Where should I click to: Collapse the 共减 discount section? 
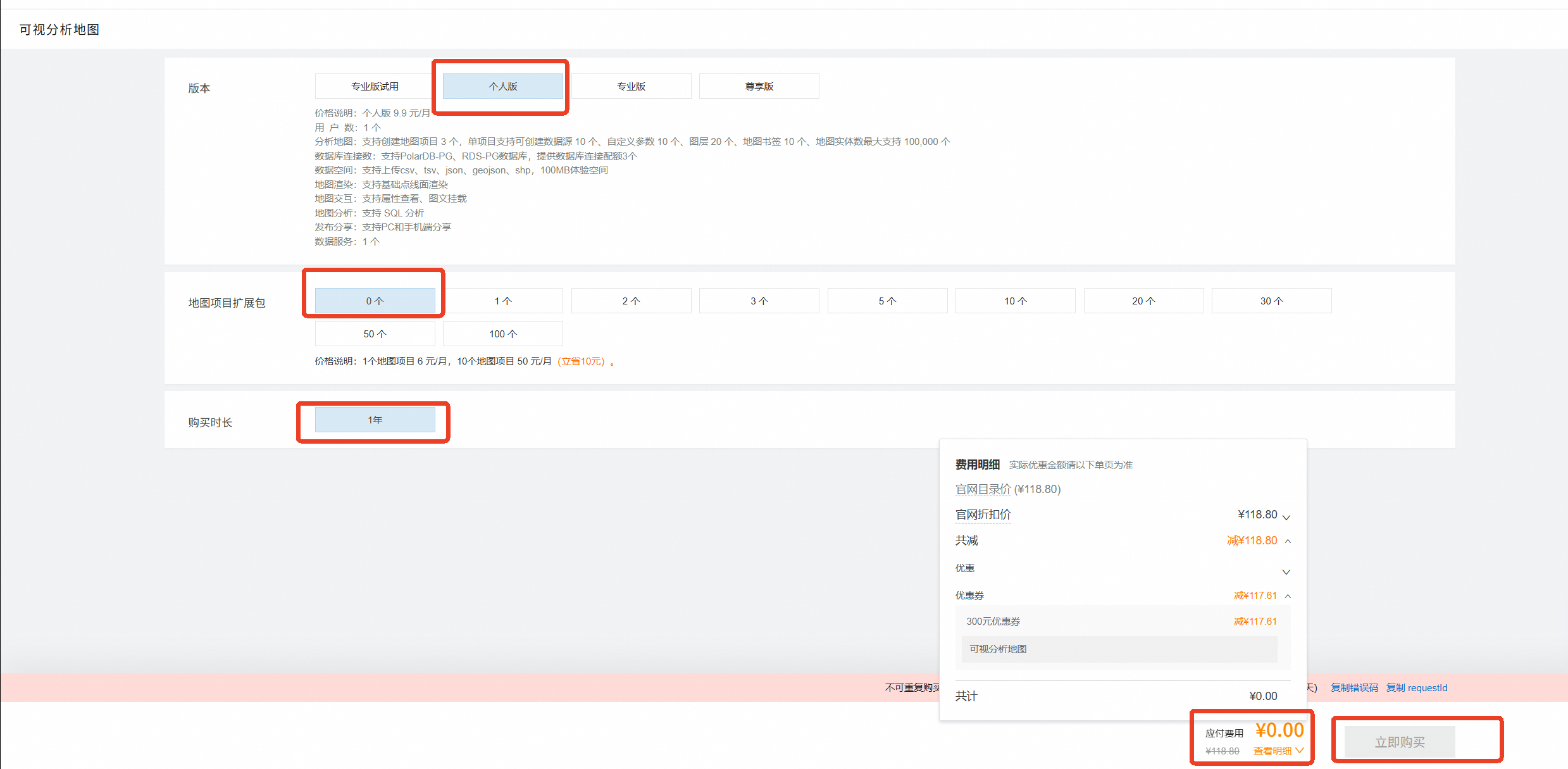point(1288,541)
